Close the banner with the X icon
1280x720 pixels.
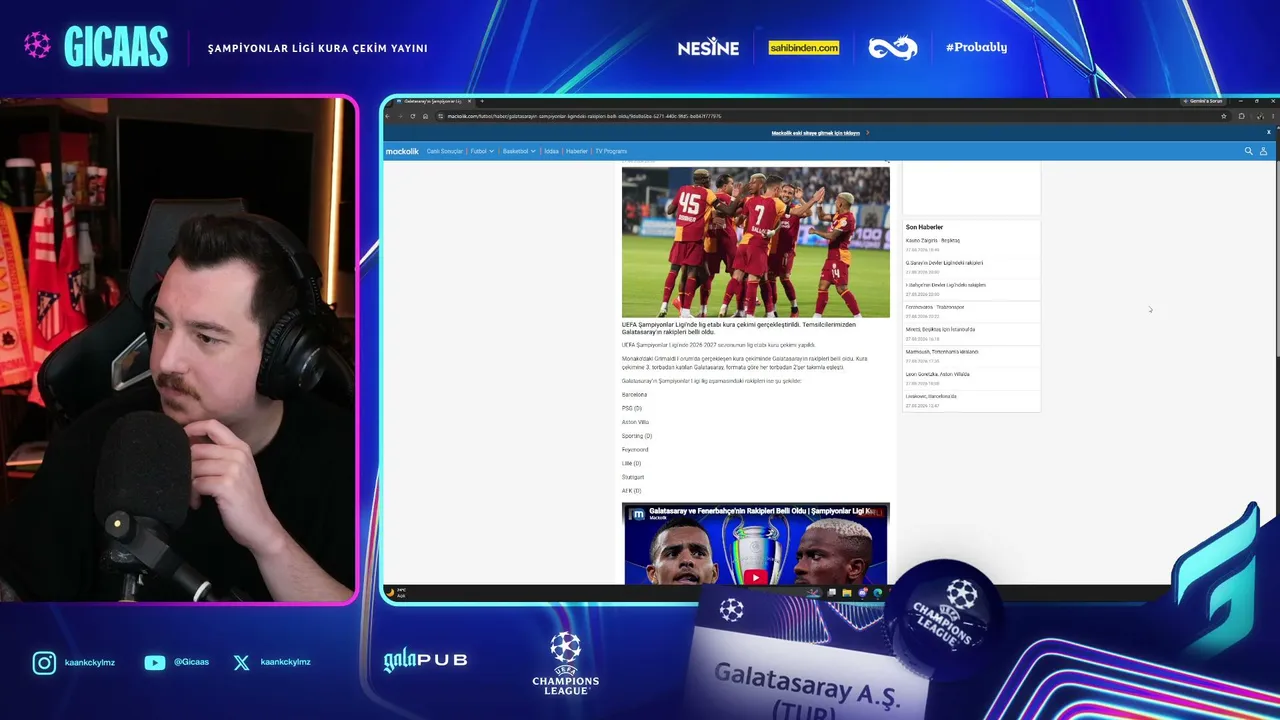(x=1269, y=132)
